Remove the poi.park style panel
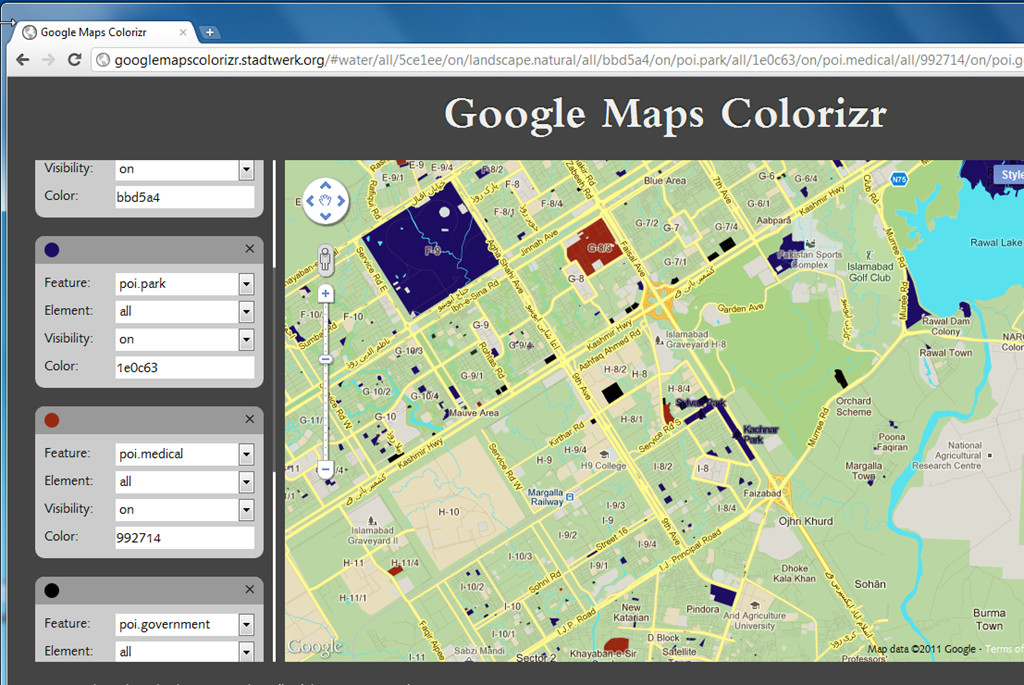Viewport: 1024px width, 685px height. pyautogui.click(x=249, y=249)
